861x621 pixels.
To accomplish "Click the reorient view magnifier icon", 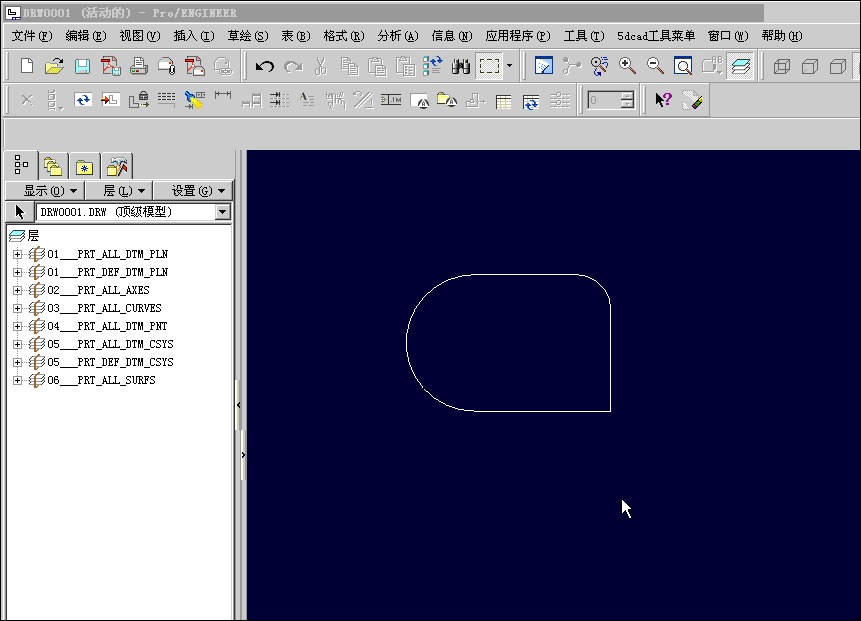I will [600, 66].
